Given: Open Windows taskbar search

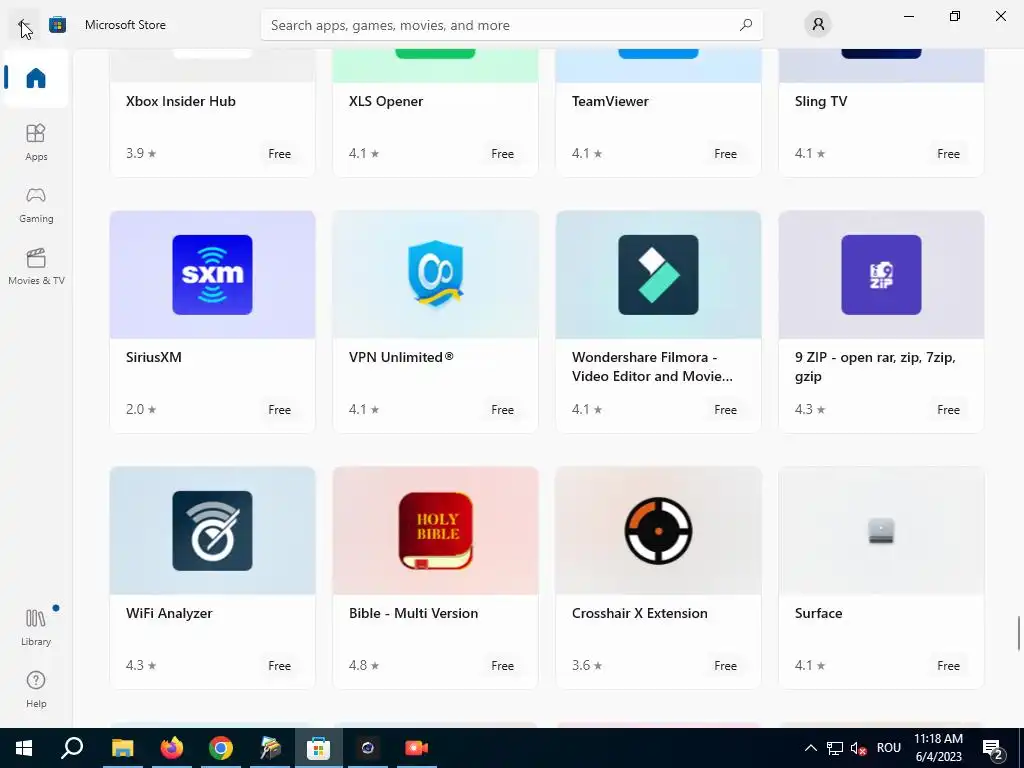Looking at the screenshot, I should [72, 748].
